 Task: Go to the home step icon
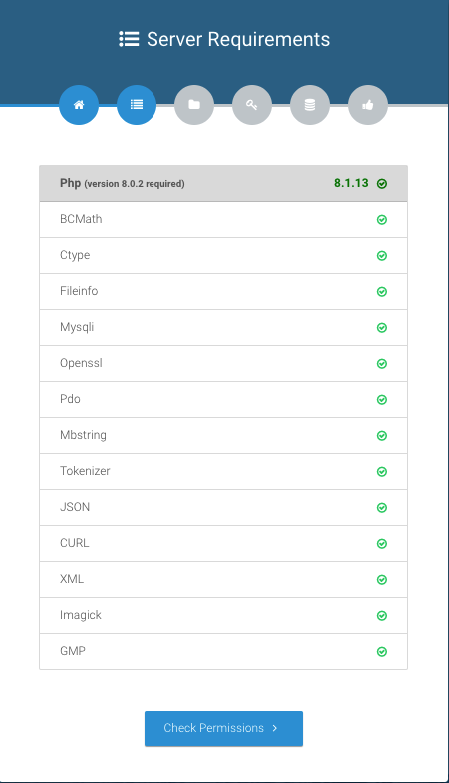click(x=79, y=105)
